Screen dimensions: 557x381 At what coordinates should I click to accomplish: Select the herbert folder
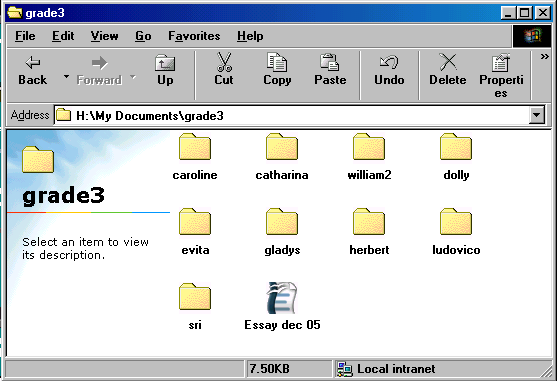[x=369, y=232]
